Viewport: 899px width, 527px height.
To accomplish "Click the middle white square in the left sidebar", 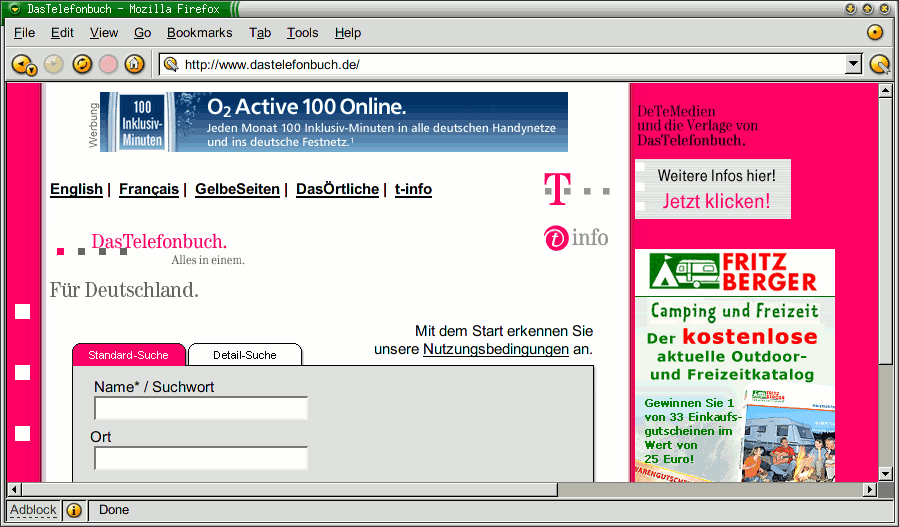I will (22, 373).
